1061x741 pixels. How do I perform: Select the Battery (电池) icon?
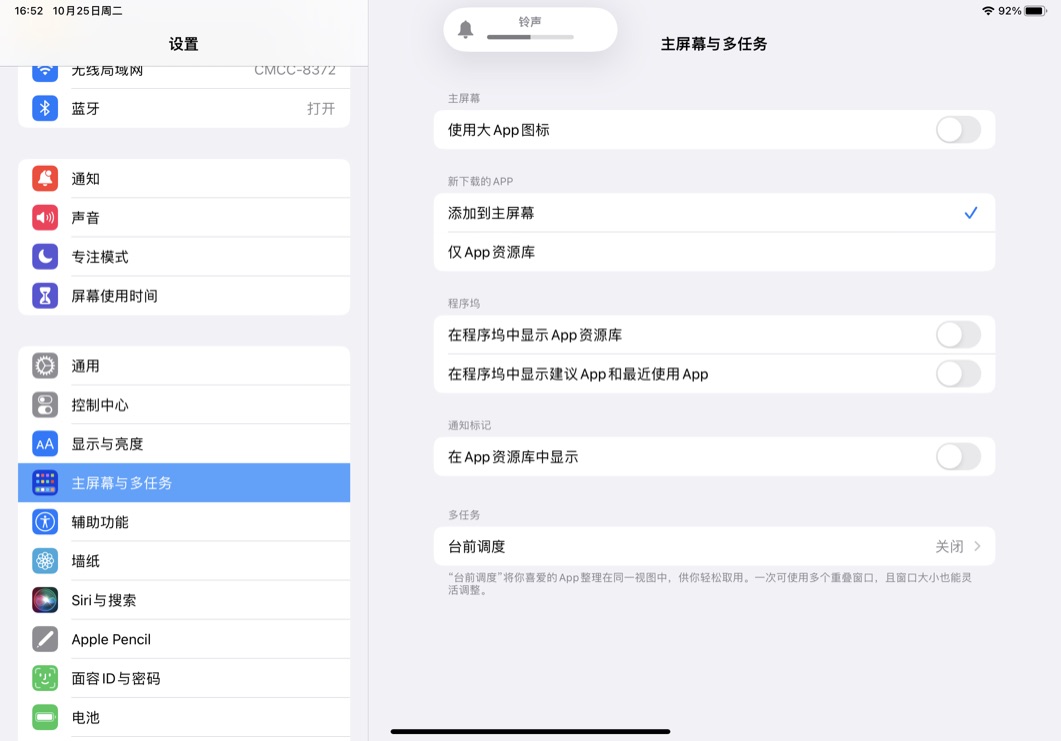pyautogui.click(x=44, y=717)
